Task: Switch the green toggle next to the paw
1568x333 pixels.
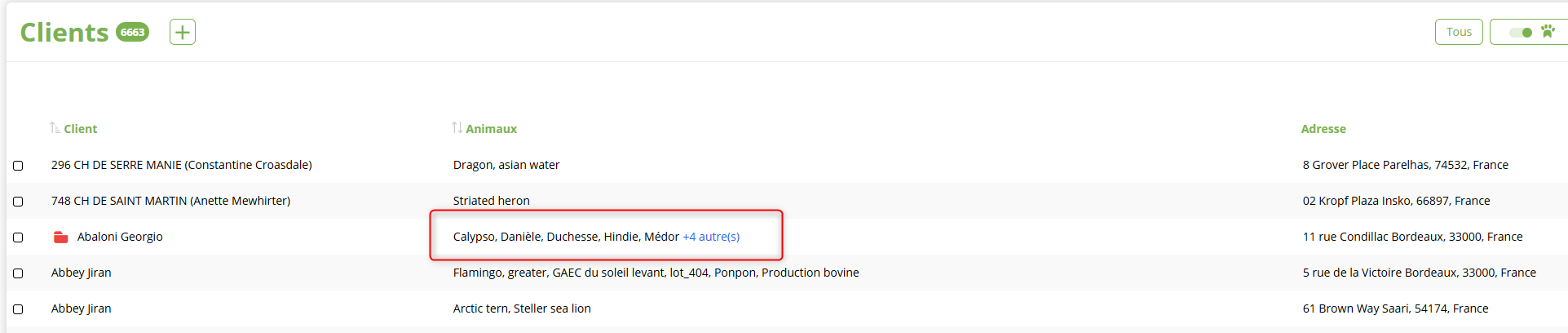Action: pyautogui.click(x=1521, y=33)
